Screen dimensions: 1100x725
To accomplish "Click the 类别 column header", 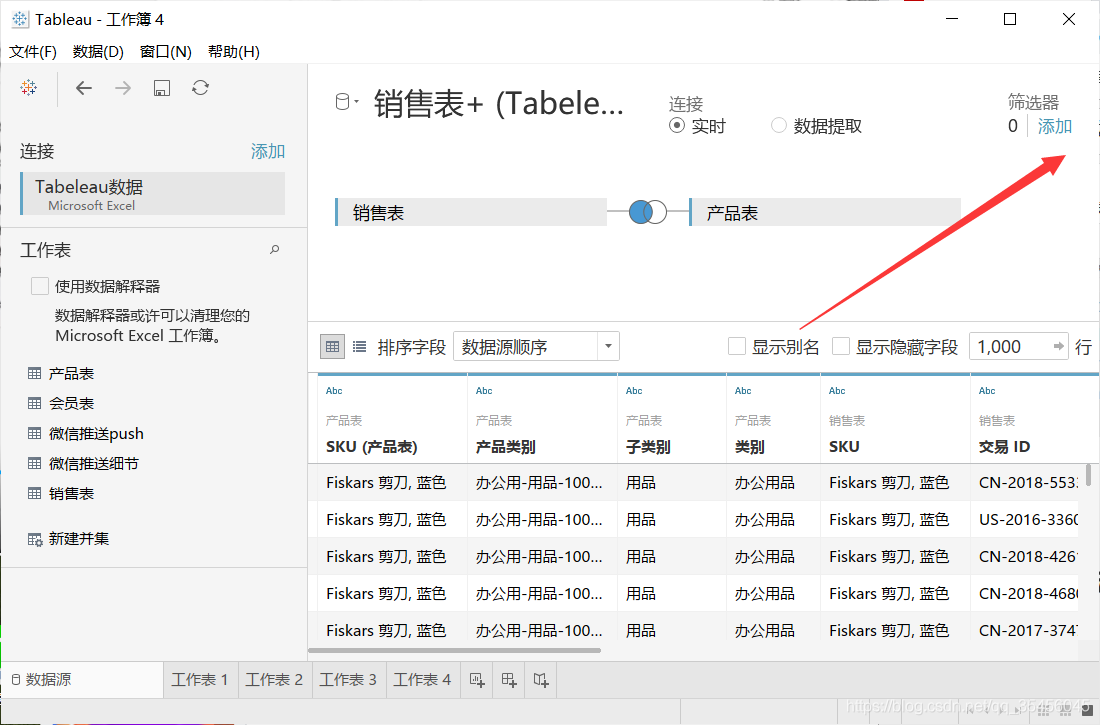I will tap(749, 447).
